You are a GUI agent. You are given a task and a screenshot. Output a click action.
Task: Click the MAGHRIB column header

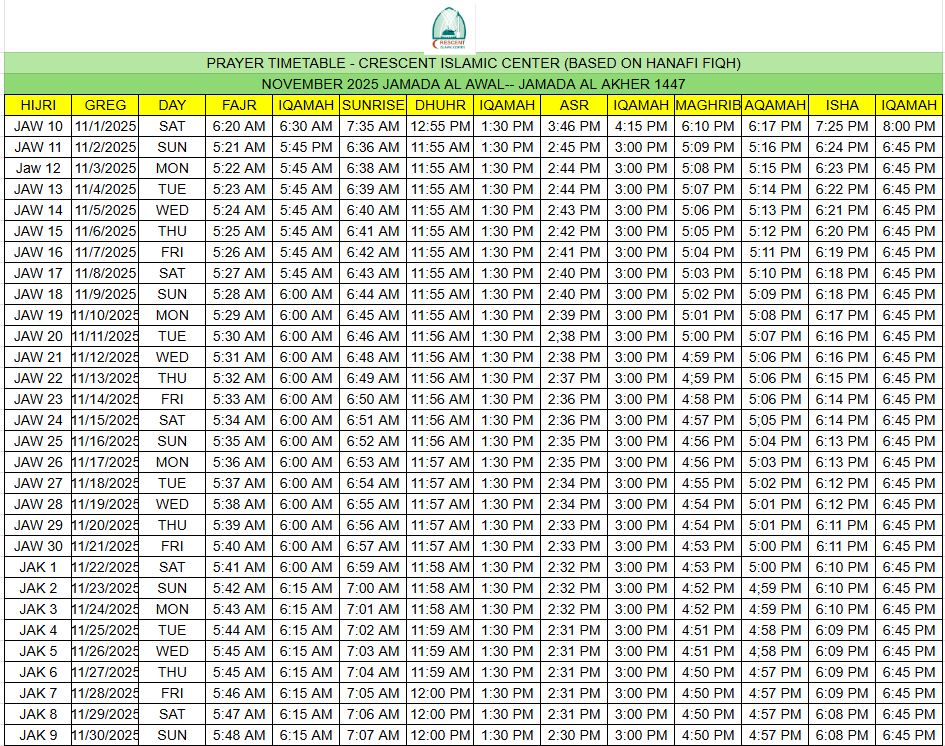[x=707, y=105]
